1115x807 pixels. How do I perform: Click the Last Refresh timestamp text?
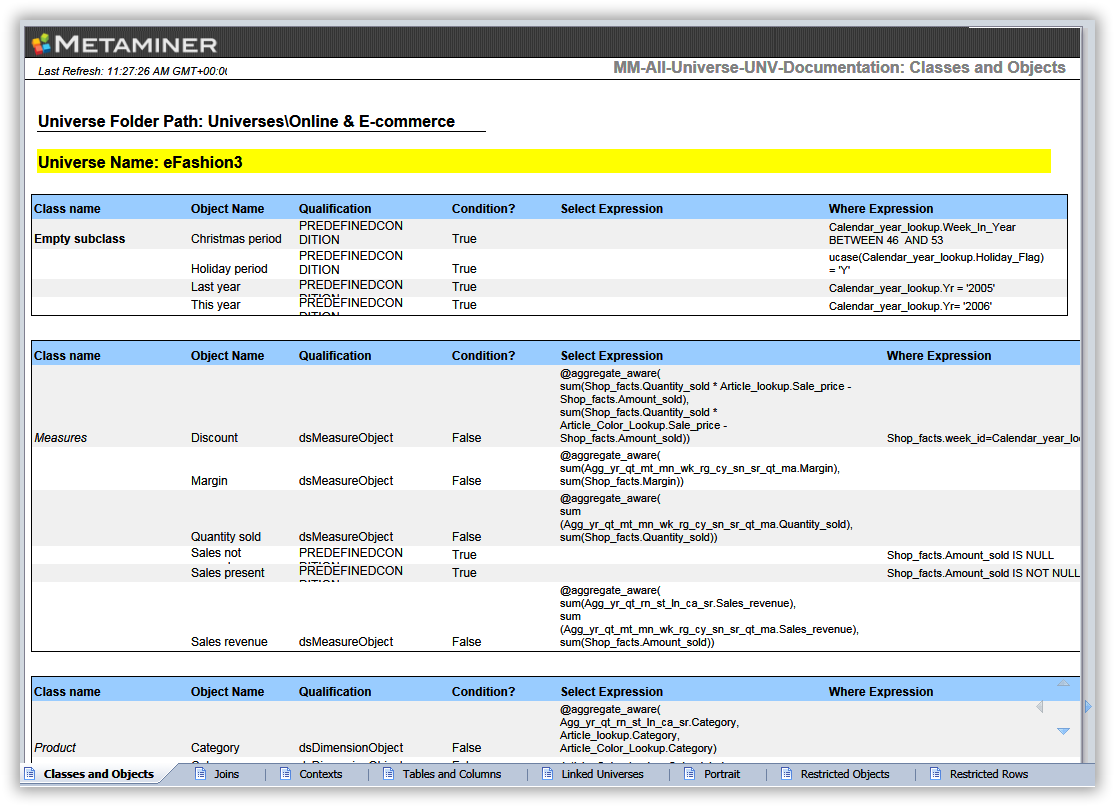tap(132, 71)
